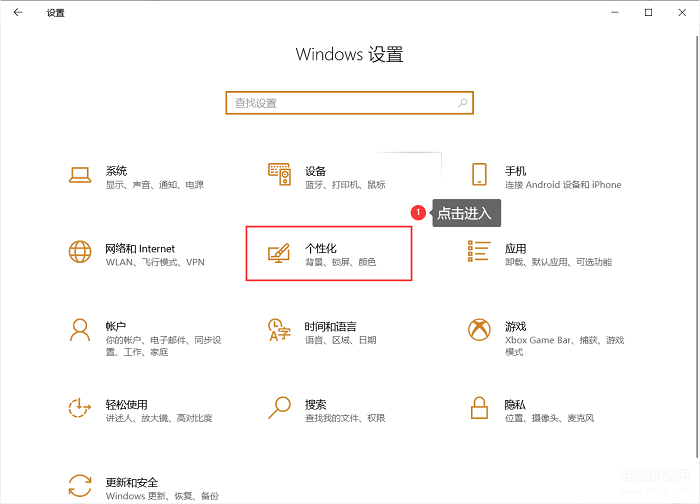Open the 隐私 padlock icon
The height and width of the screenshot is (504, 700).
click(479, 408)
